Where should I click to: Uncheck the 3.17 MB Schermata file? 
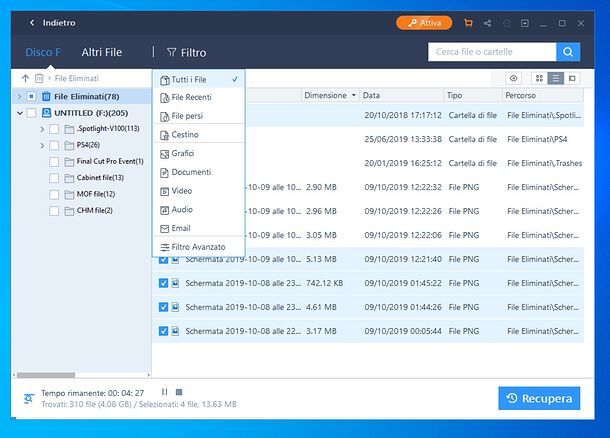[163, 331]
